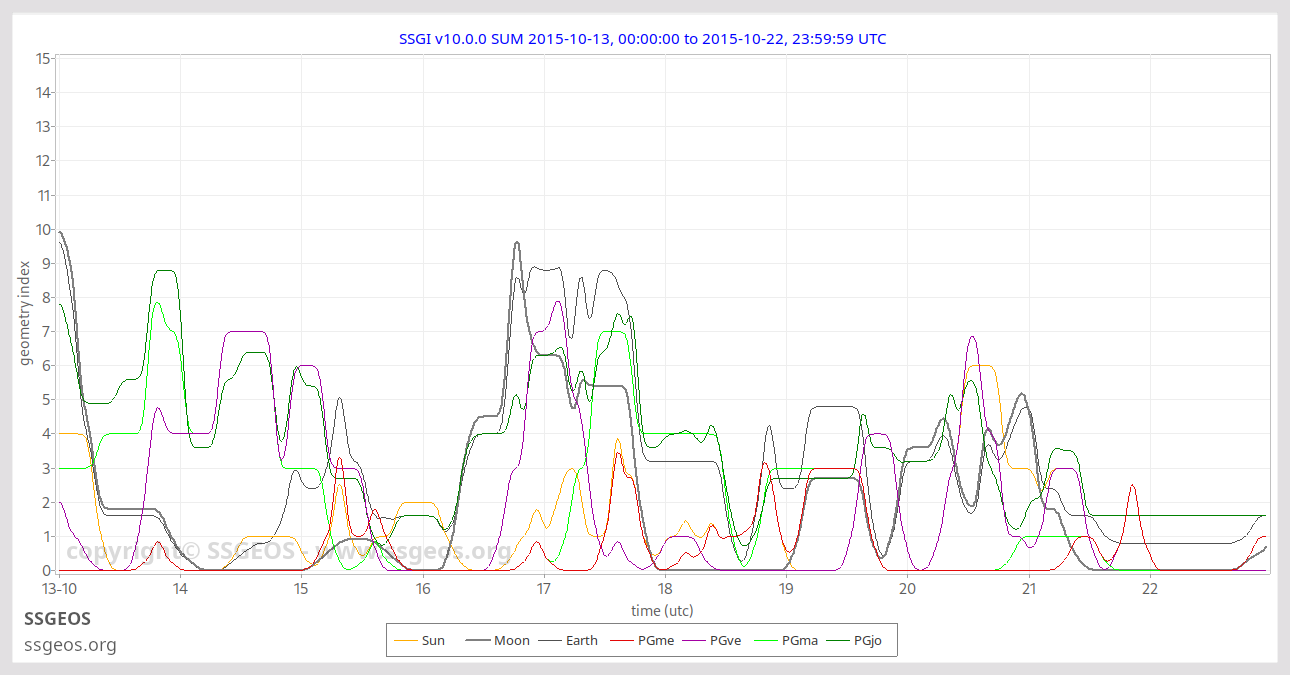Click the red PGme legend line marker
Screen dimensions: 1290x675
click(x=622, y=640)
